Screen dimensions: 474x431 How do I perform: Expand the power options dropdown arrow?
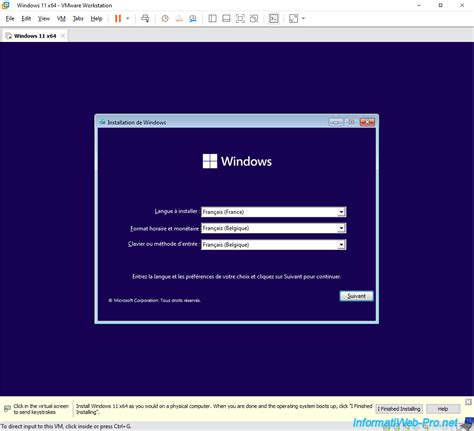(x=128, y=19)
